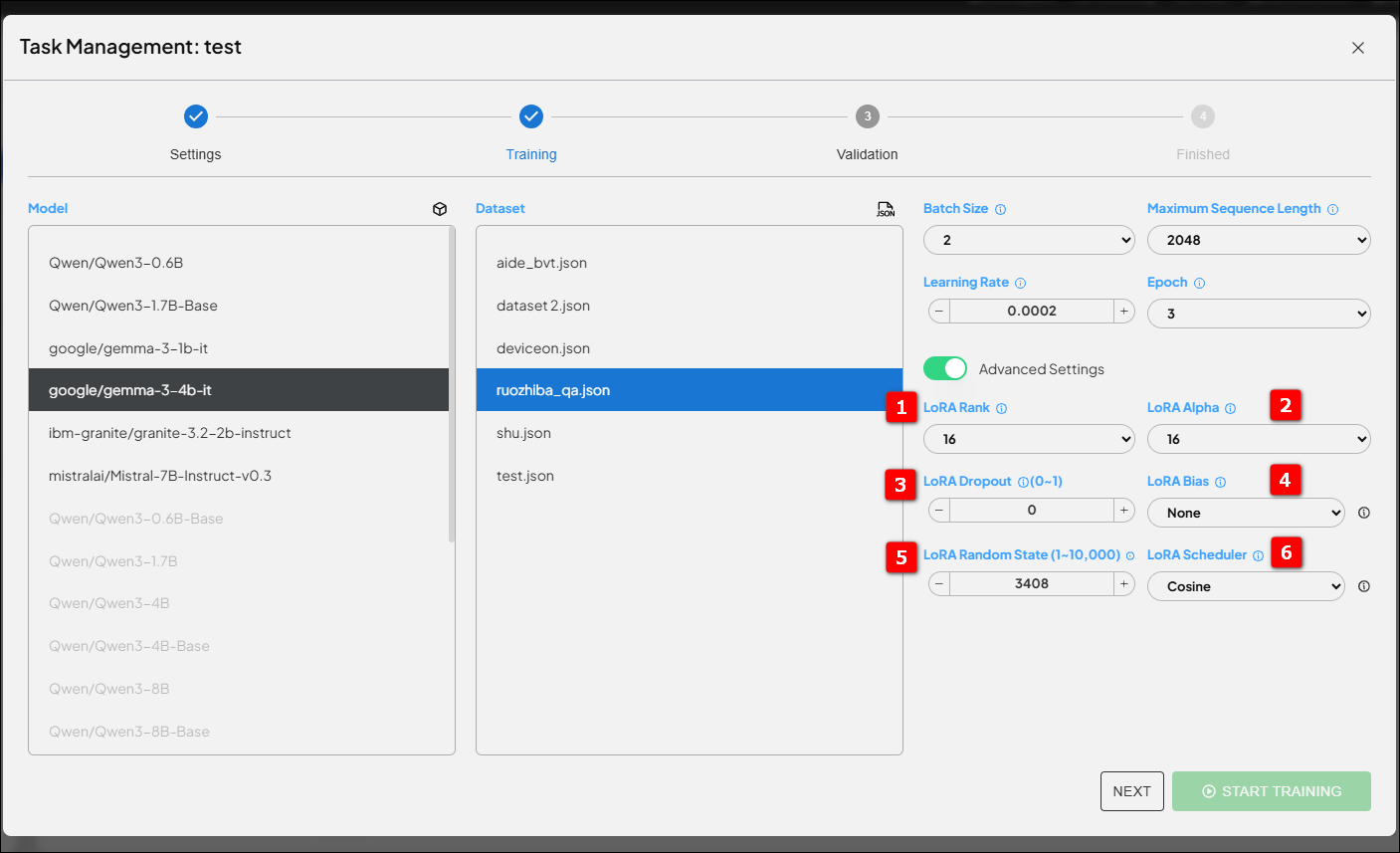Click the info icon right of Cosine dropdown

click(x=1364, y=586)
